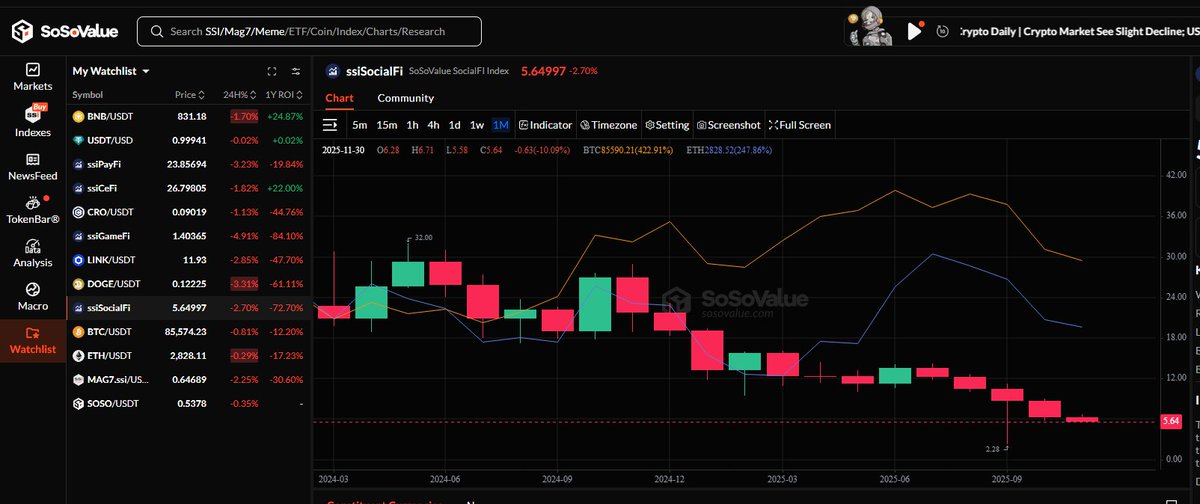Open the Analysis sidebar section
The height and width of the screenshot is (504, 1200).
(33, 253)
